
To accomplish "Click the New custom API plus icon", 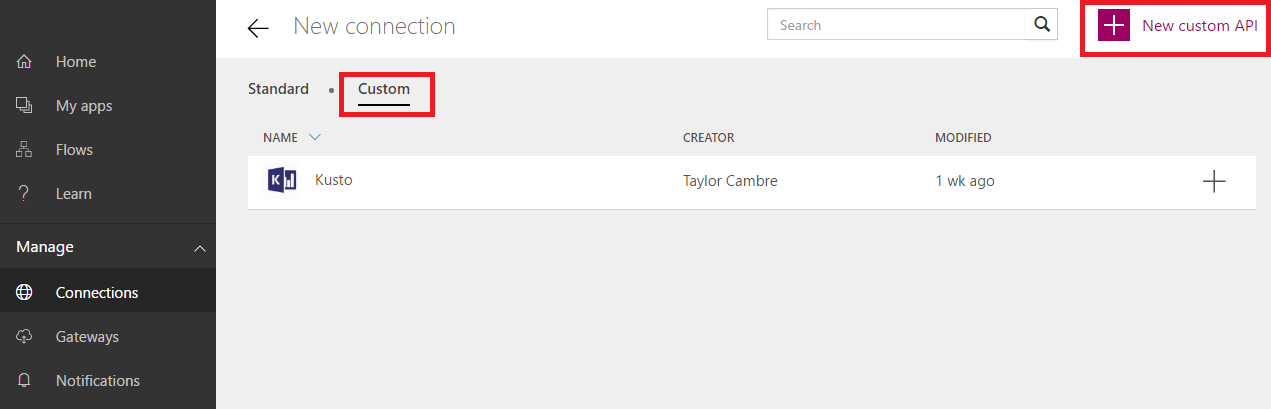I will pos(1113,26).
